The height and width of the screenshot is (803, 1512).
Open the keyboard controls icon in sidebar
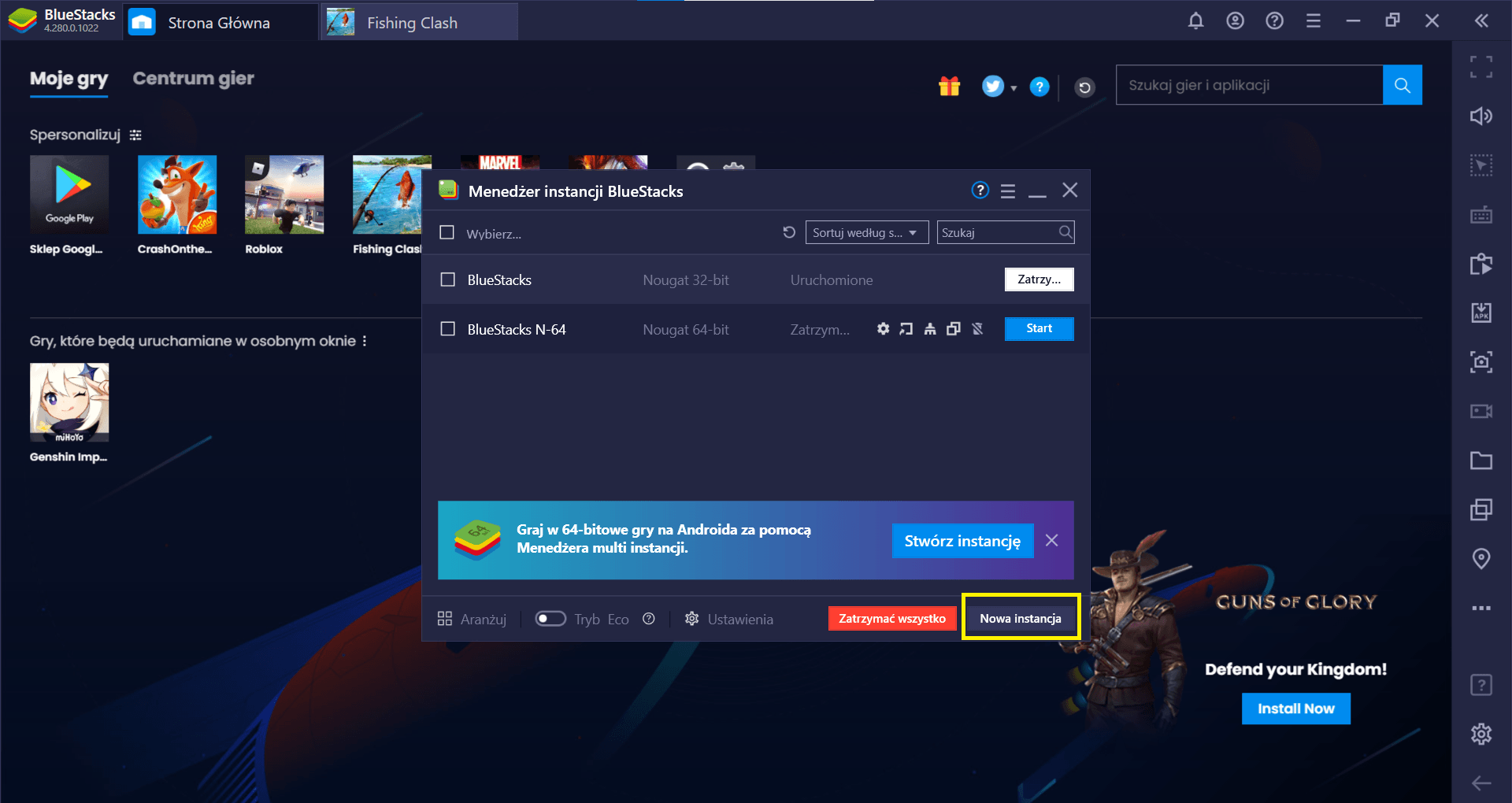pyautogui.click(x=1481, y=215)
